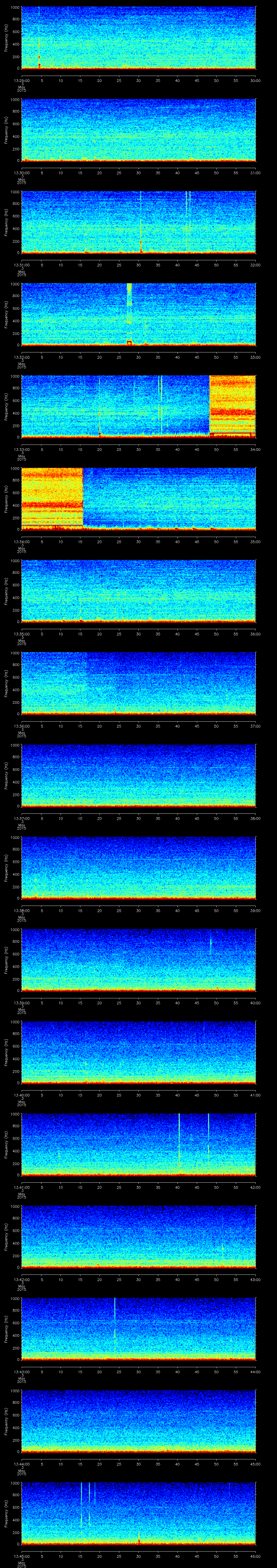The image size is (277, 1568).
Task: Select the spectrogram beginning at 13:29:00
Action: [138, 38]
